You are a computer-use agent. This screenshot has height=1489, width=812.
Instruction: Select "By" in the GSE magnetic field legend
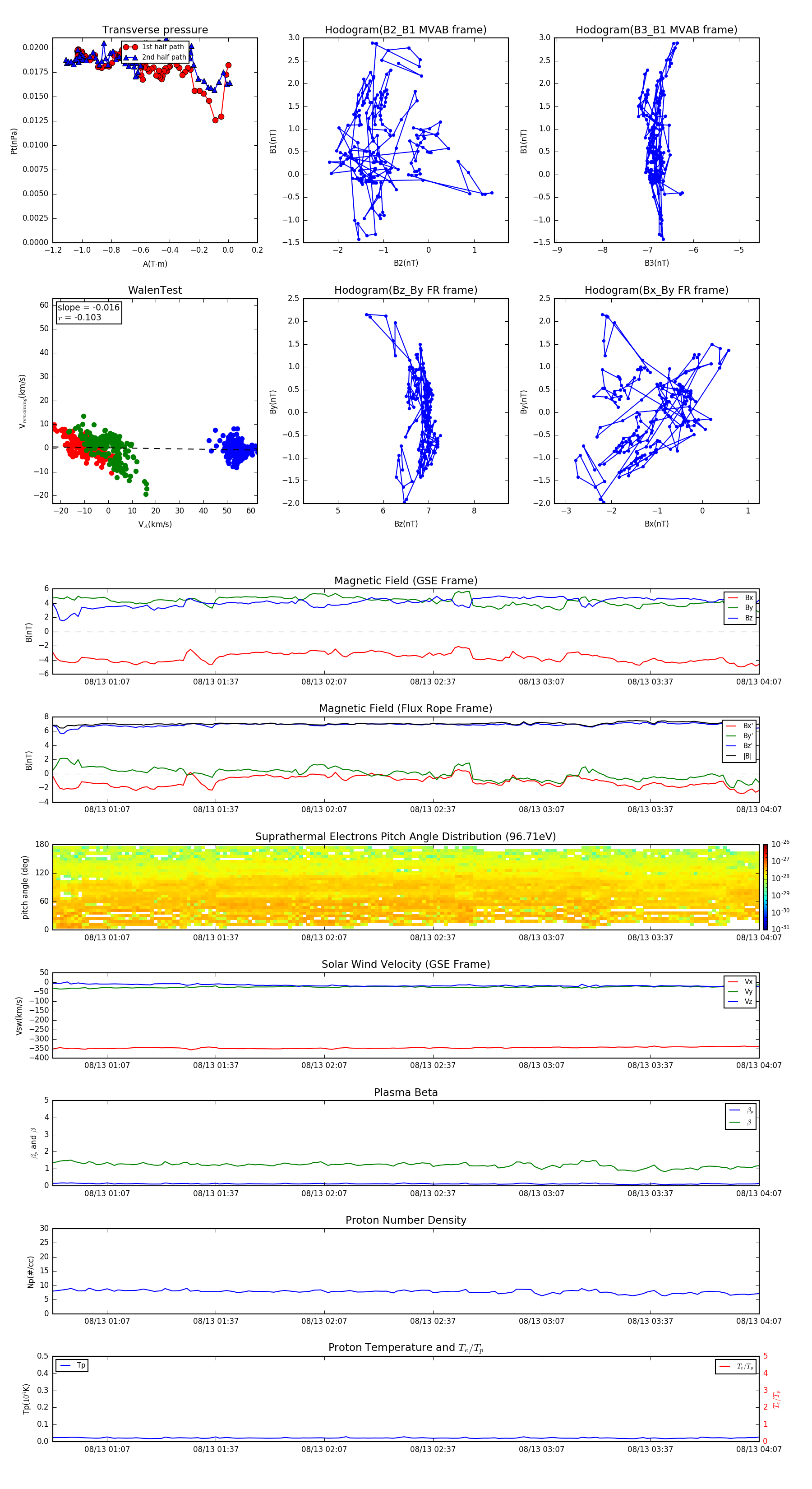coord(740,607)
